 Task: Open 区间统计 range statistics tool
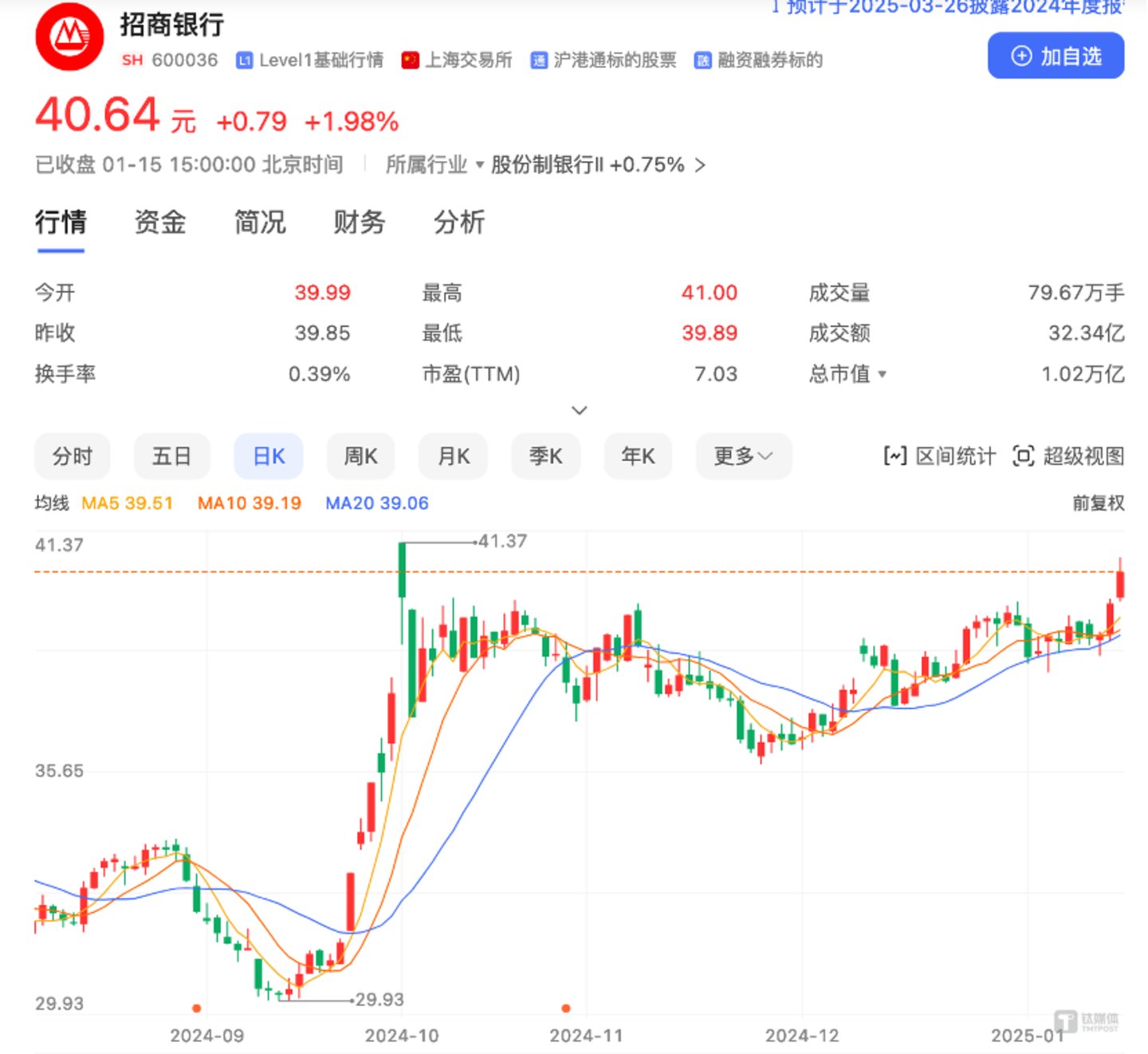(x=940, y=456)
